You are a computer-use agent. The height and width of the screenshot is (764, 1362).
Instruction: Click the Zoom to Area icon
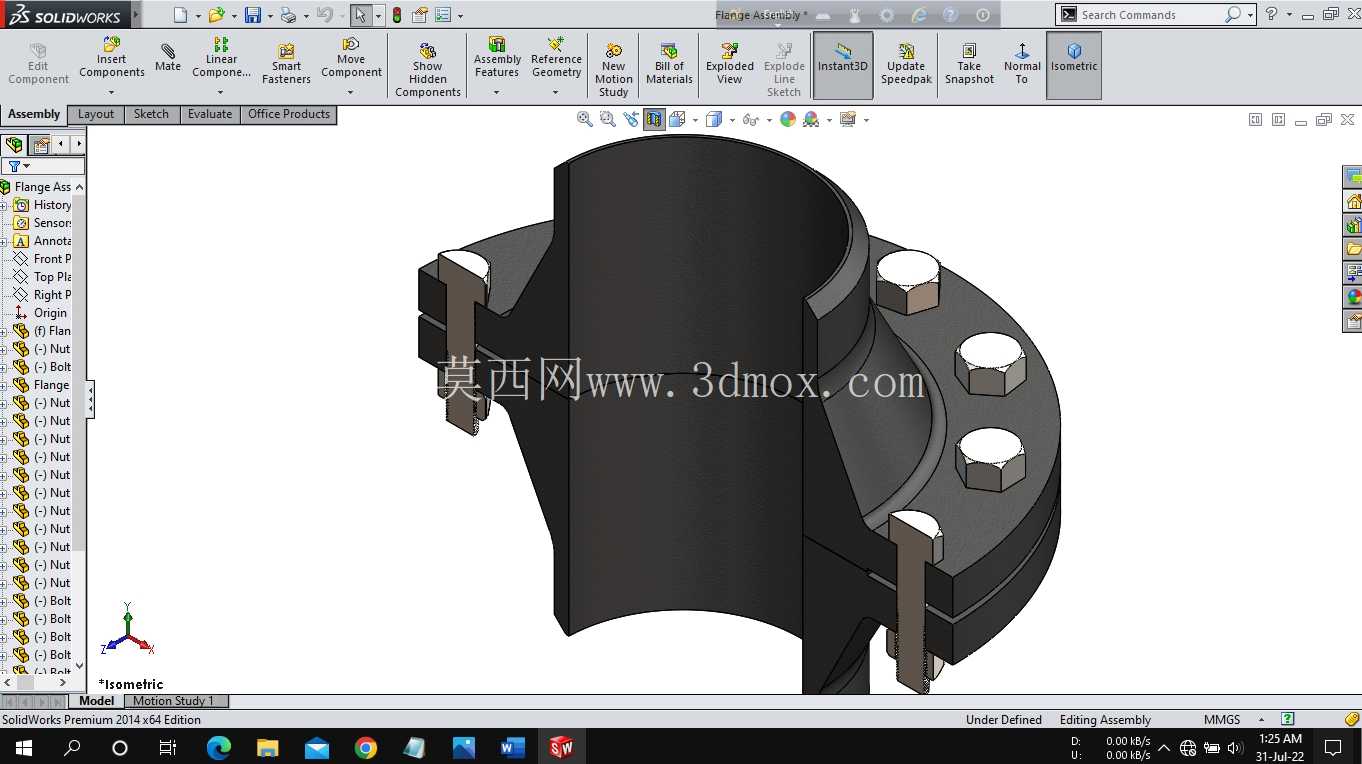point(608,119)
